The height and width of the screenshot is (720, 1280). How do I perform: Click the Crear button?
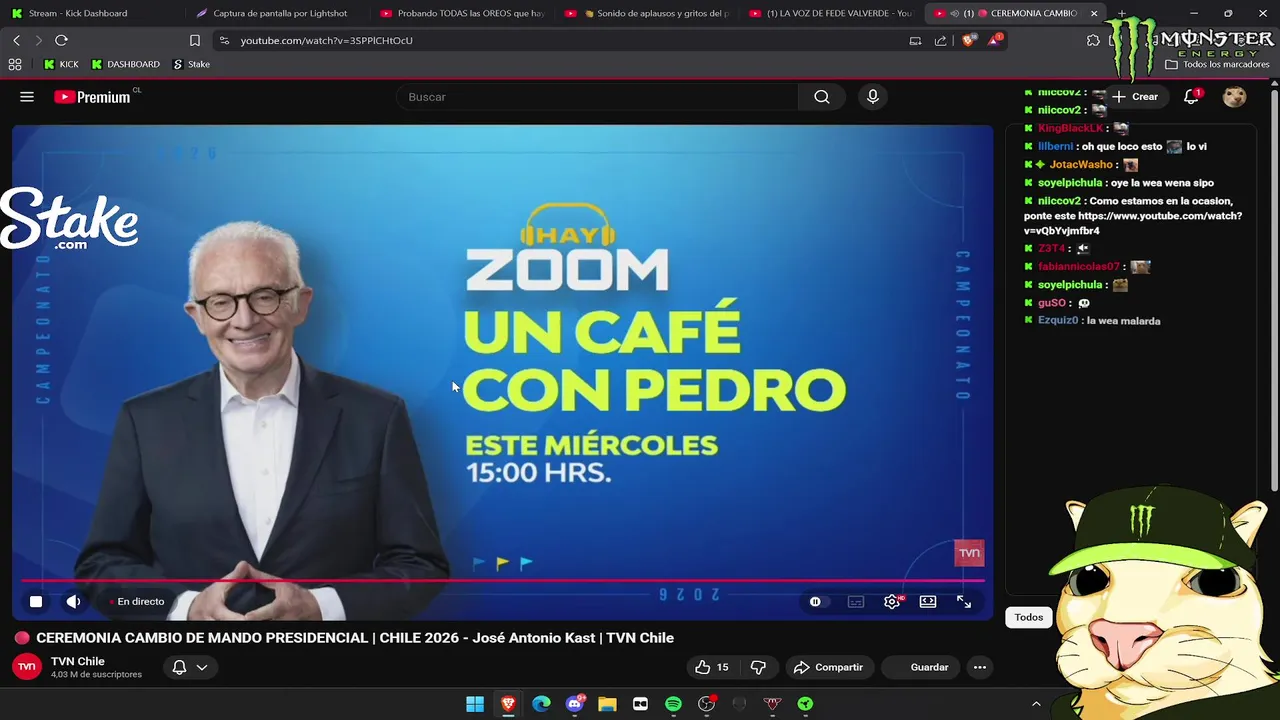click(x=1135, y=97)
